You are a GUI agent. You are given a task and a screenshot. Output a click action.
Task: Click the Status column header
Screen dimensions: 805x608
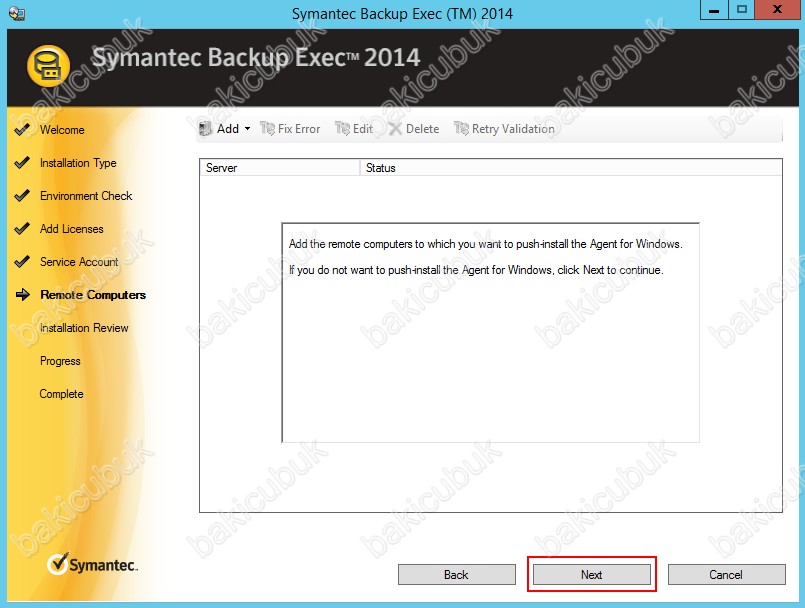571,168
